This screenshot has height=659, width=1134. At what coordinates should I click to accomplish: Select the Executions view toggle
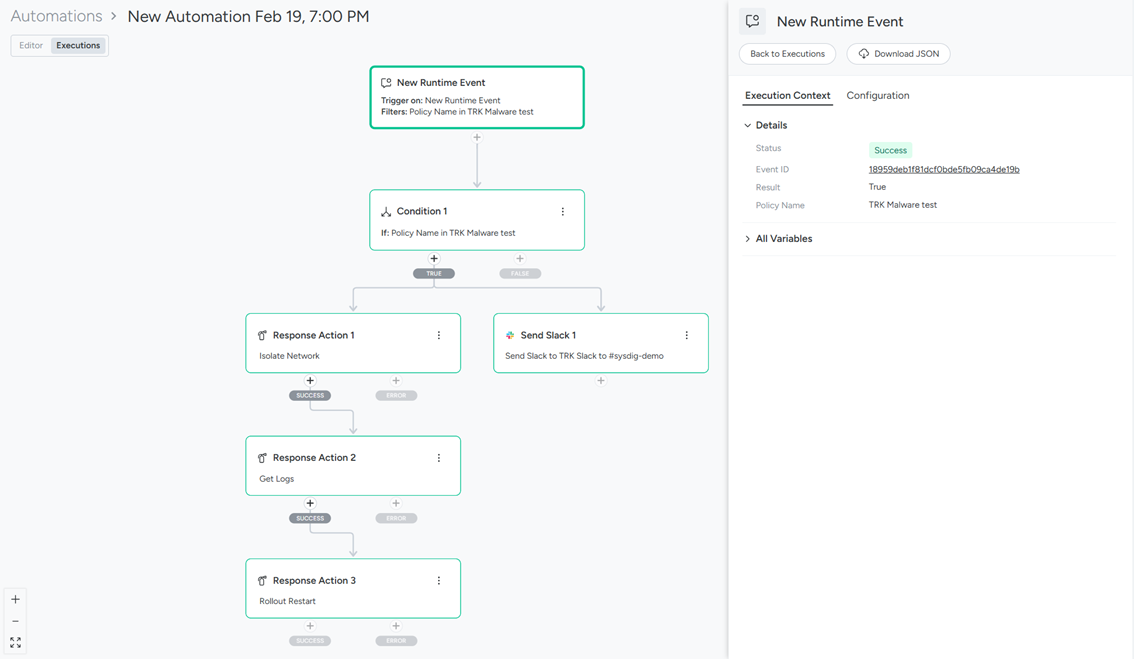tap(78, 46)
